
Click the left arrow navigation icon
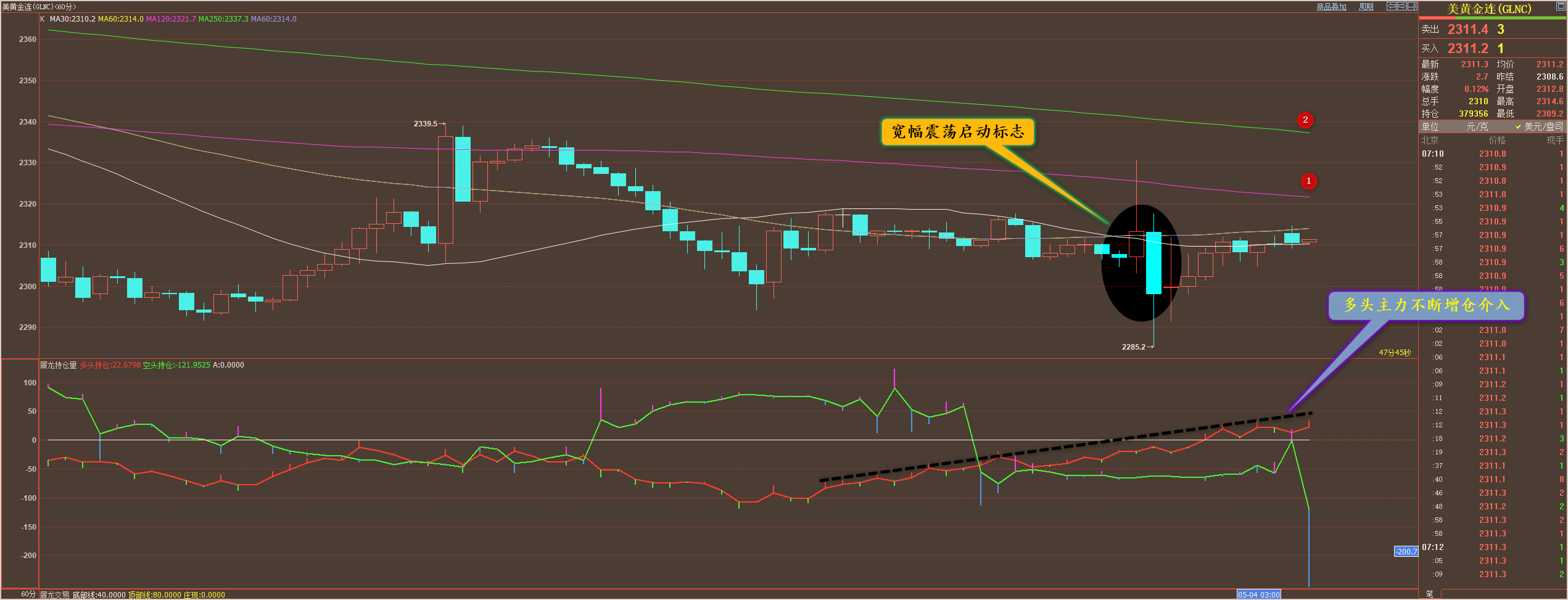(1391, 6)
